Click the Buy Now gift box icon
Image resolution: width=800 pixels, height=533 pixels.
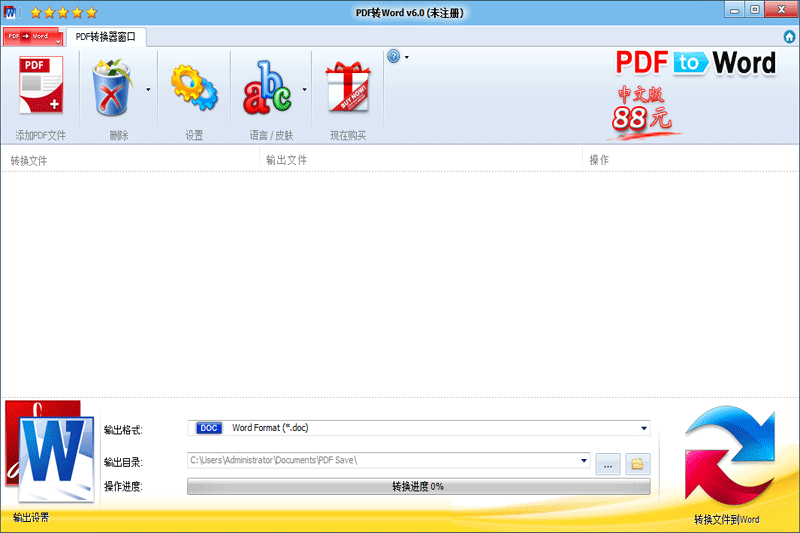347,88
